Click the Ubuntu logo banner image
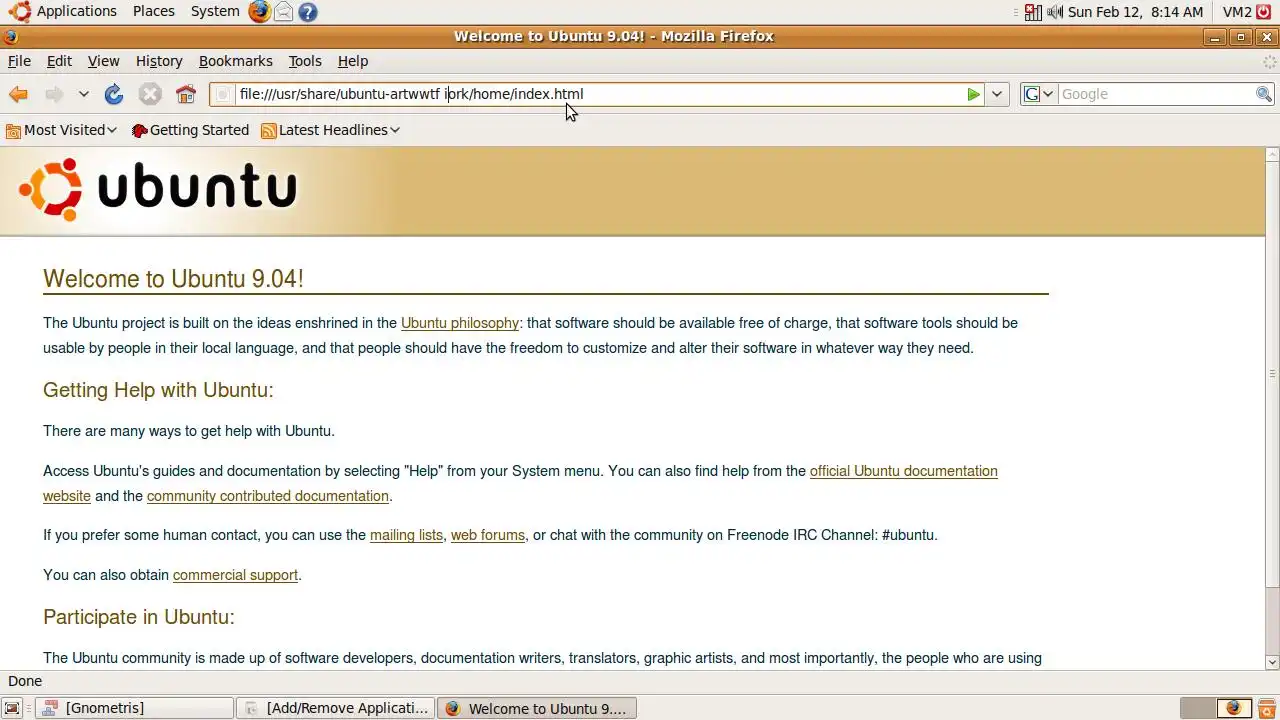1280x720 pixels. point(158,189)
